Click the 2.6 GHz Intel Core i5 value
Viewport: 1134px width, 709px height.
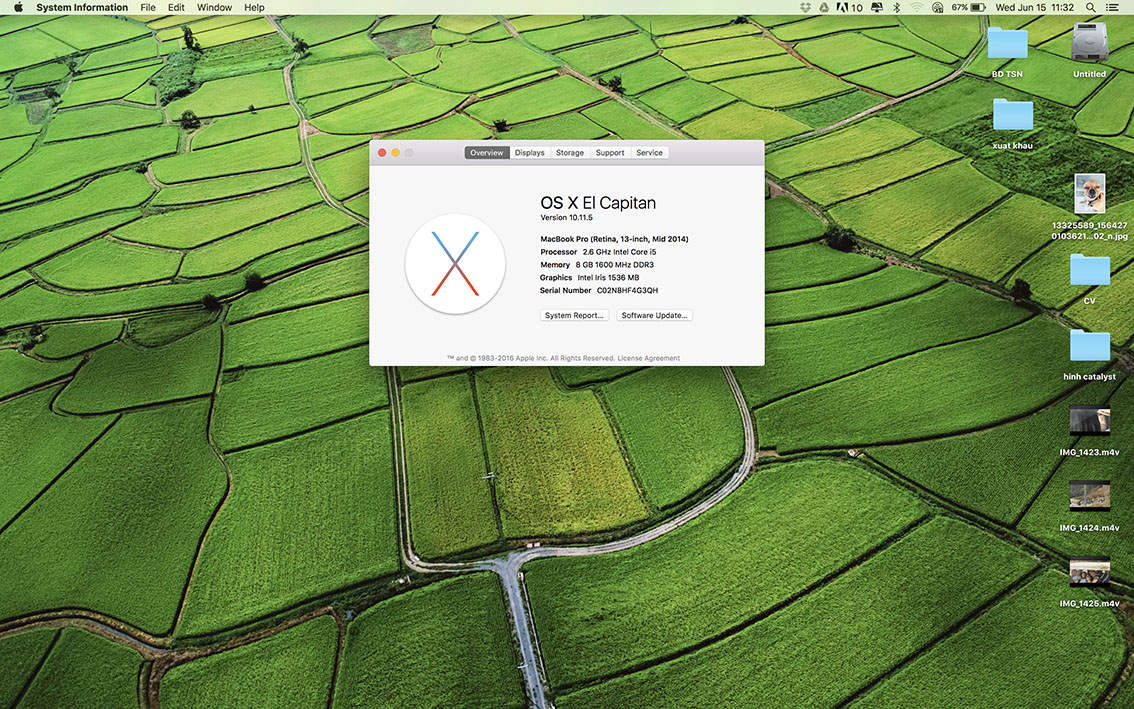pos(619,252)
